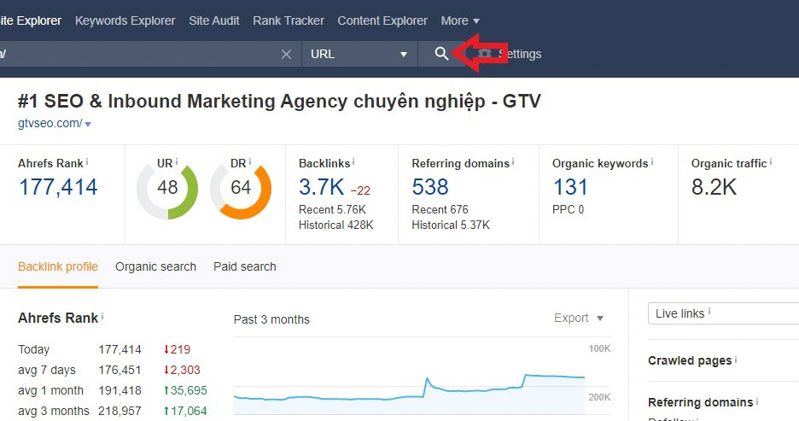Click the UR 48 gauge

[167, 188]
